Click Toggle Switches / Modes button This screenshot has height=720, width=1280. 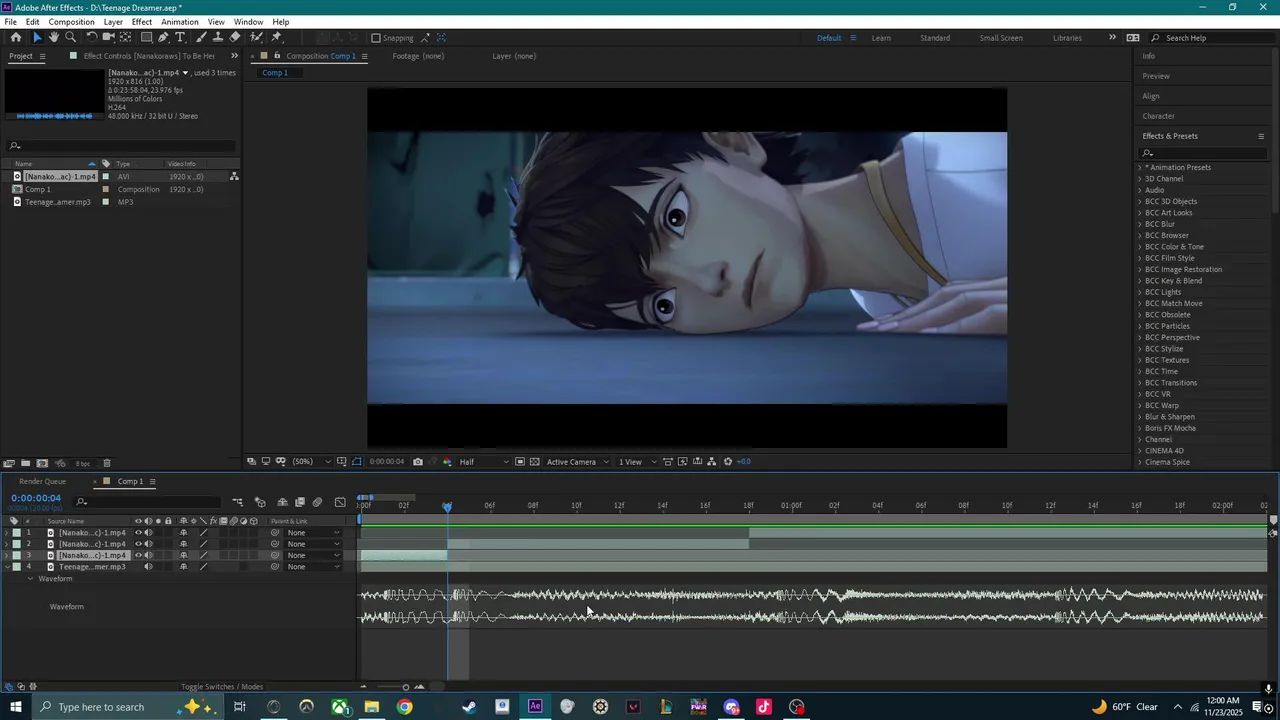[x=222, y=687]
